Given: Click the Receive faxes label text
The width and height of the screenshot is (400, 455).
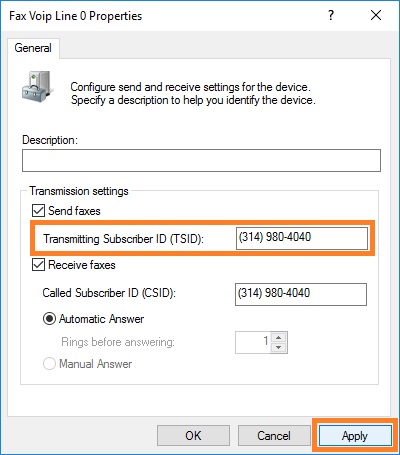Looking at the screenshot, I should tap(82, 265).
